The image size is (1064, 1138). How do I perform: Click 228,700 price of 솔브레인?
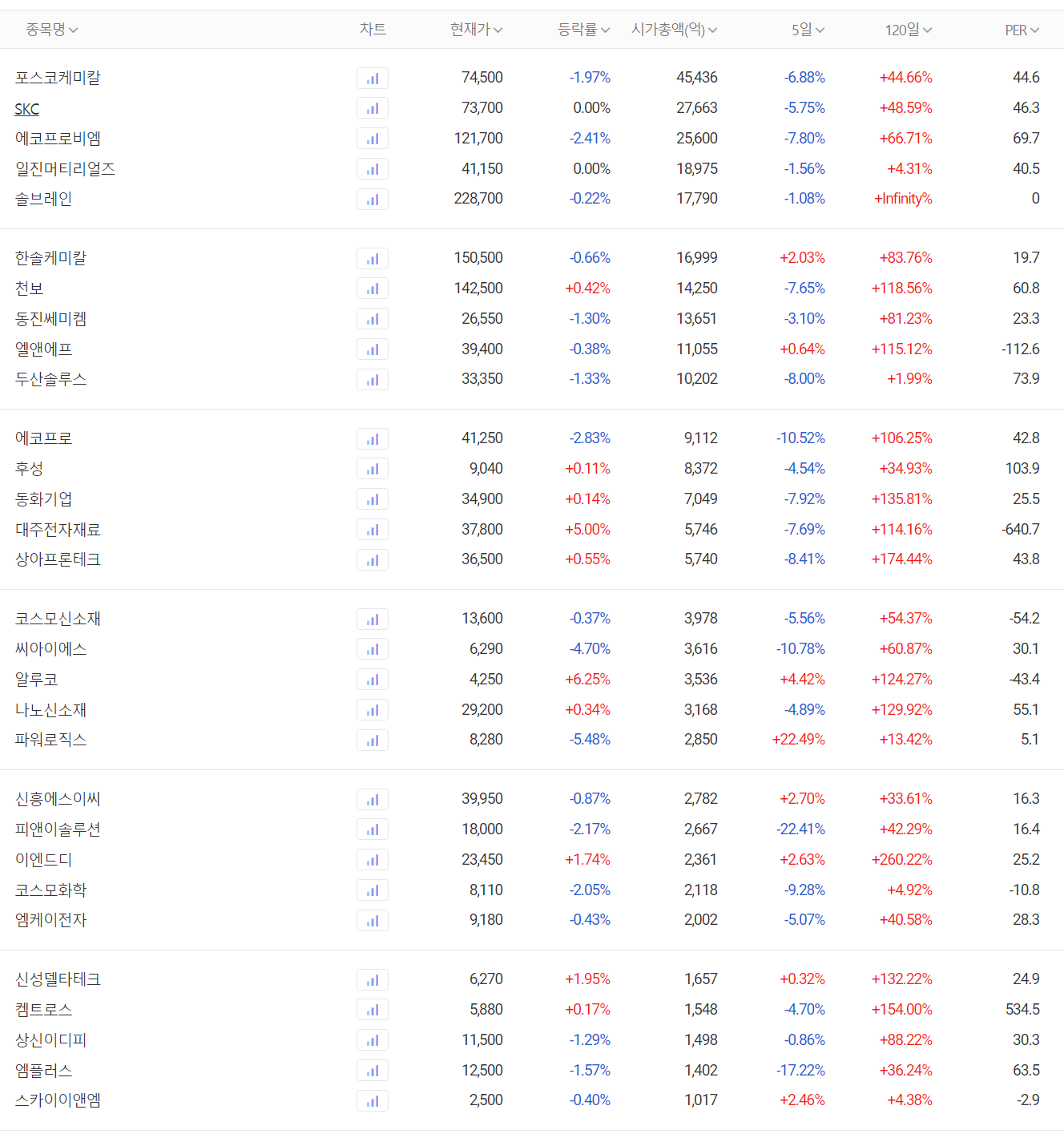point(478,199)
